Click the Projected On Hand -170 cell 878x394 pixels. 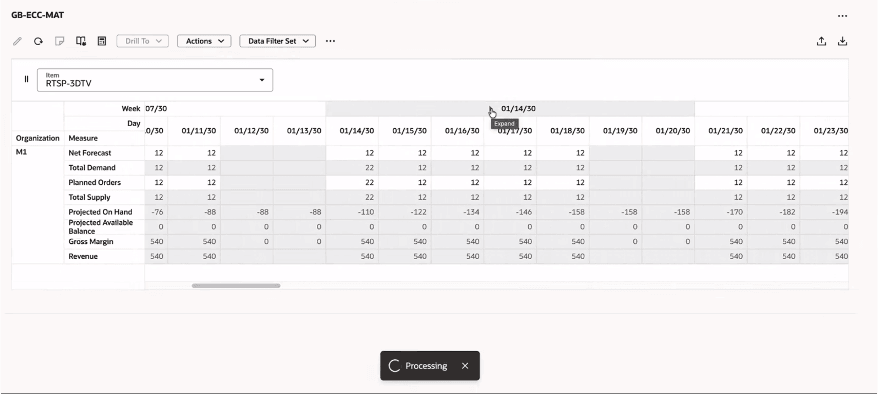(x=721, y=212)
